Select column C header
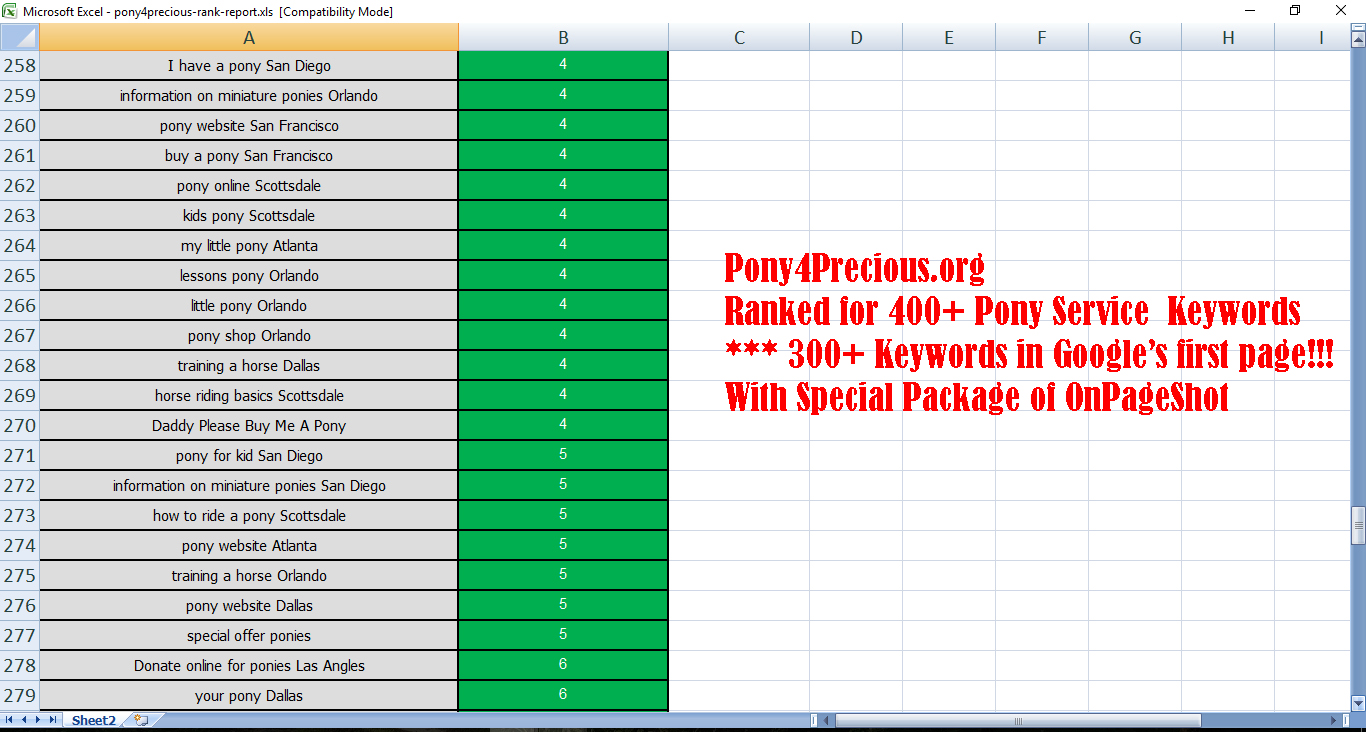Viewport: 1366px width, 732px height. tap(739, 38)
